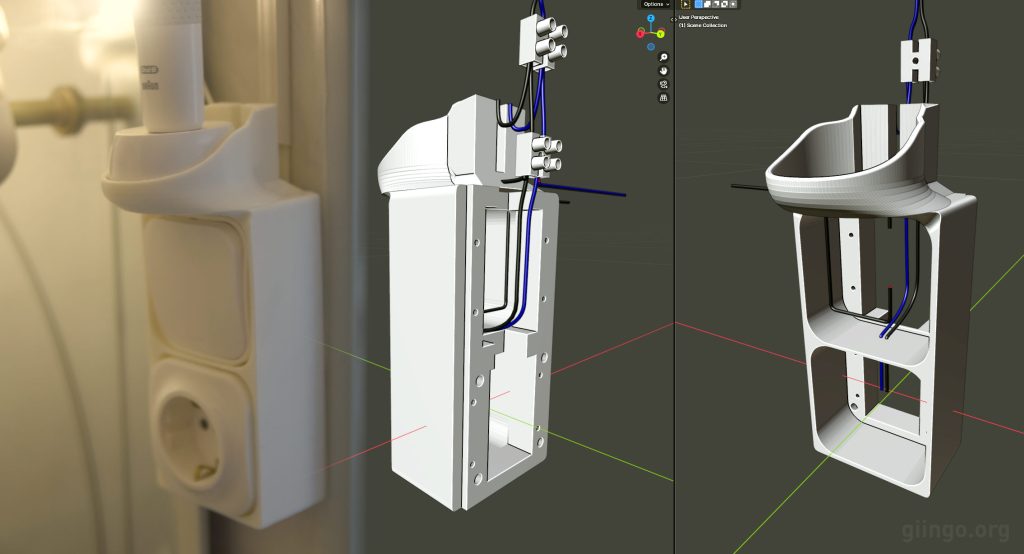Viewport: 1024px width, 554px height.
Task: Click the blue Z axis on navigation gizmo
Action: [x=651, y=18]
